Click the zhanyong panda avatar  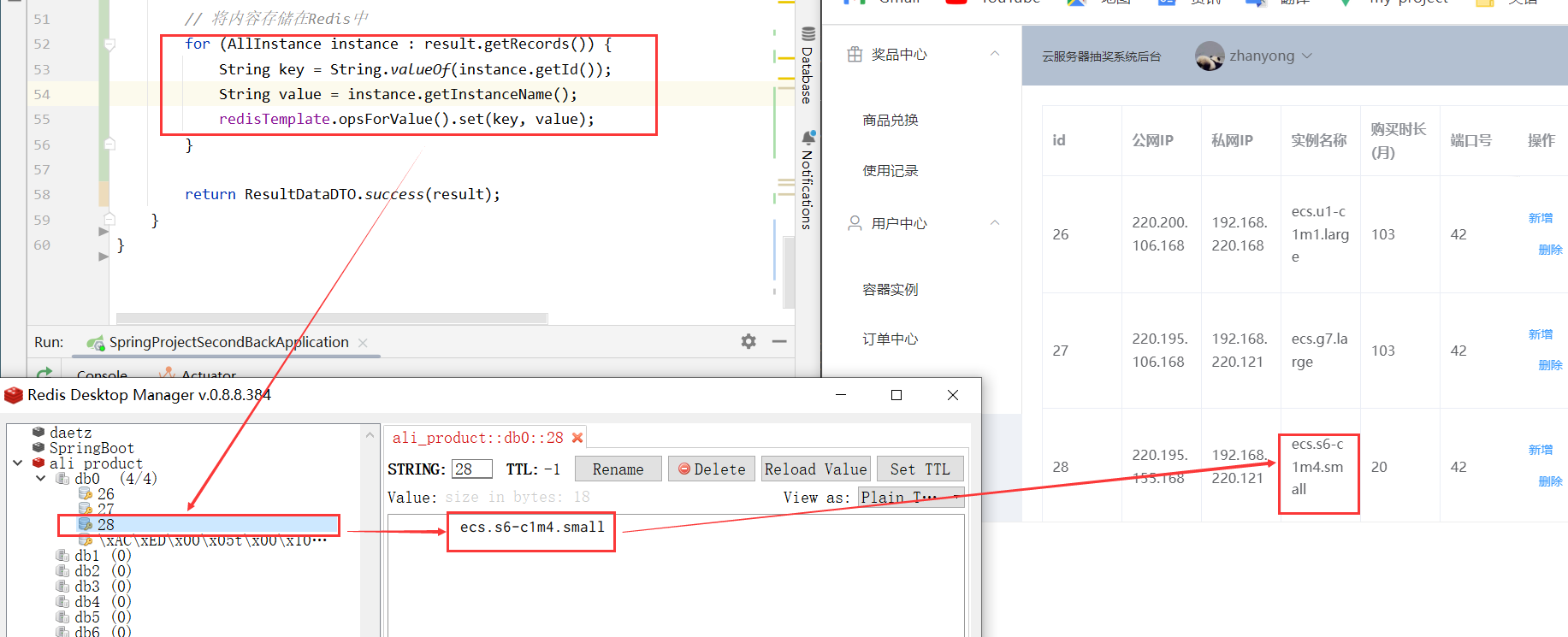(x=1210, y=56)
